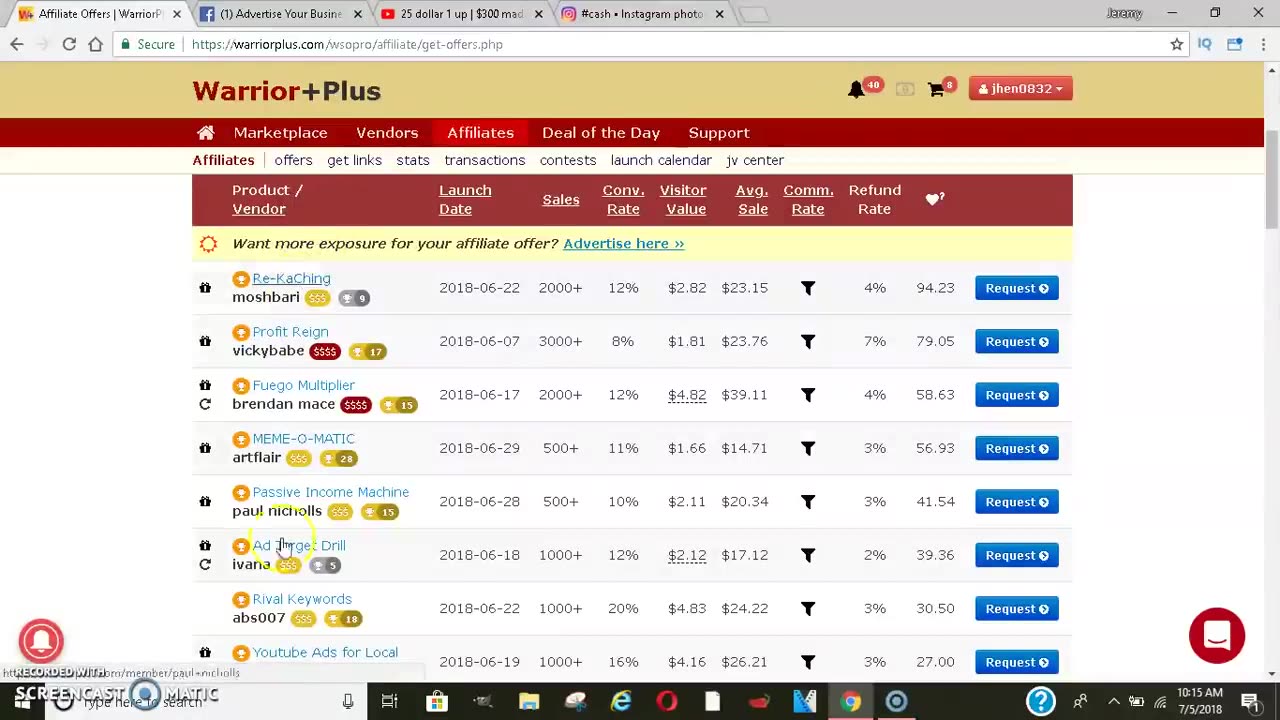Sort the table by Launch Date
The height and width of the screenshot is (720, 1280).
[x=465, y=199]
